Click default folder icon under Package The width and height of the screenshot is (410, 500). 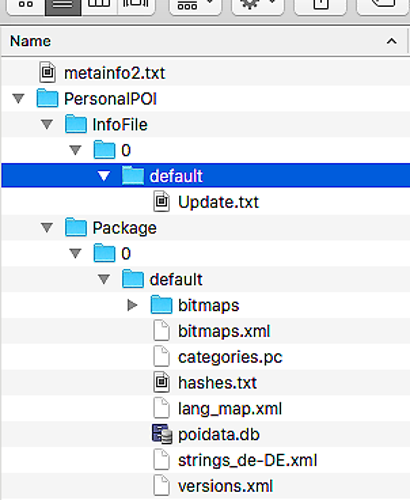pos(133,279)
